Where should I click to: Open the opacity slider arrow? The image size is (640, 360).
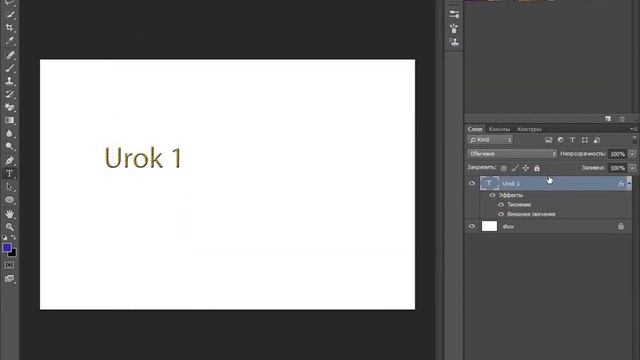pyautogui.click(x=632, y=154)
